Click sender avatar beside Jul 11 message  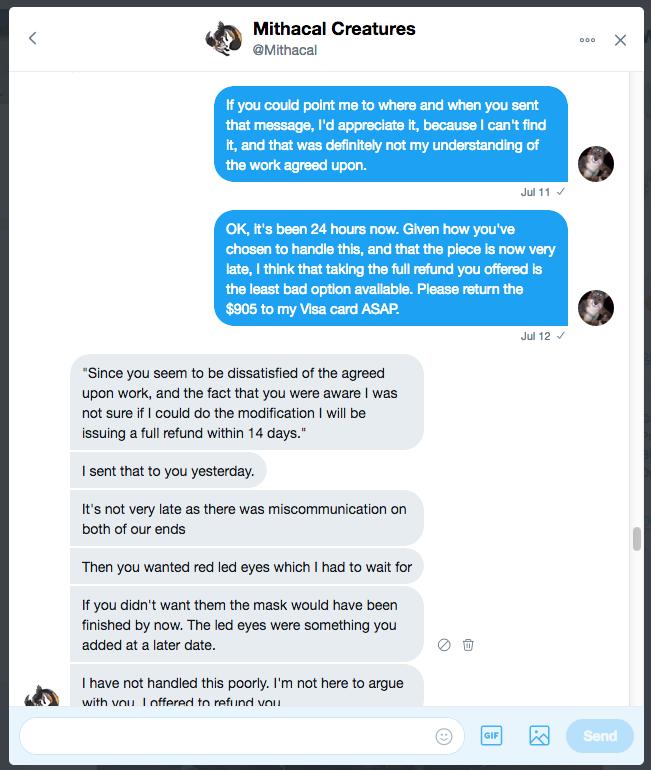(x=596, y=163)
